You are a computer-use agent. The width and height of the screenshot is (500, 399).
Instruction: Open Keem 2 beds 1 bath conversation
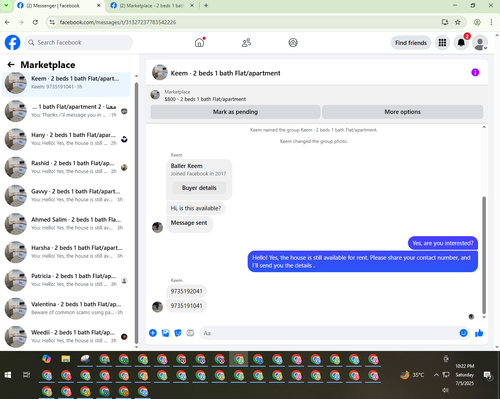point(66,83)
